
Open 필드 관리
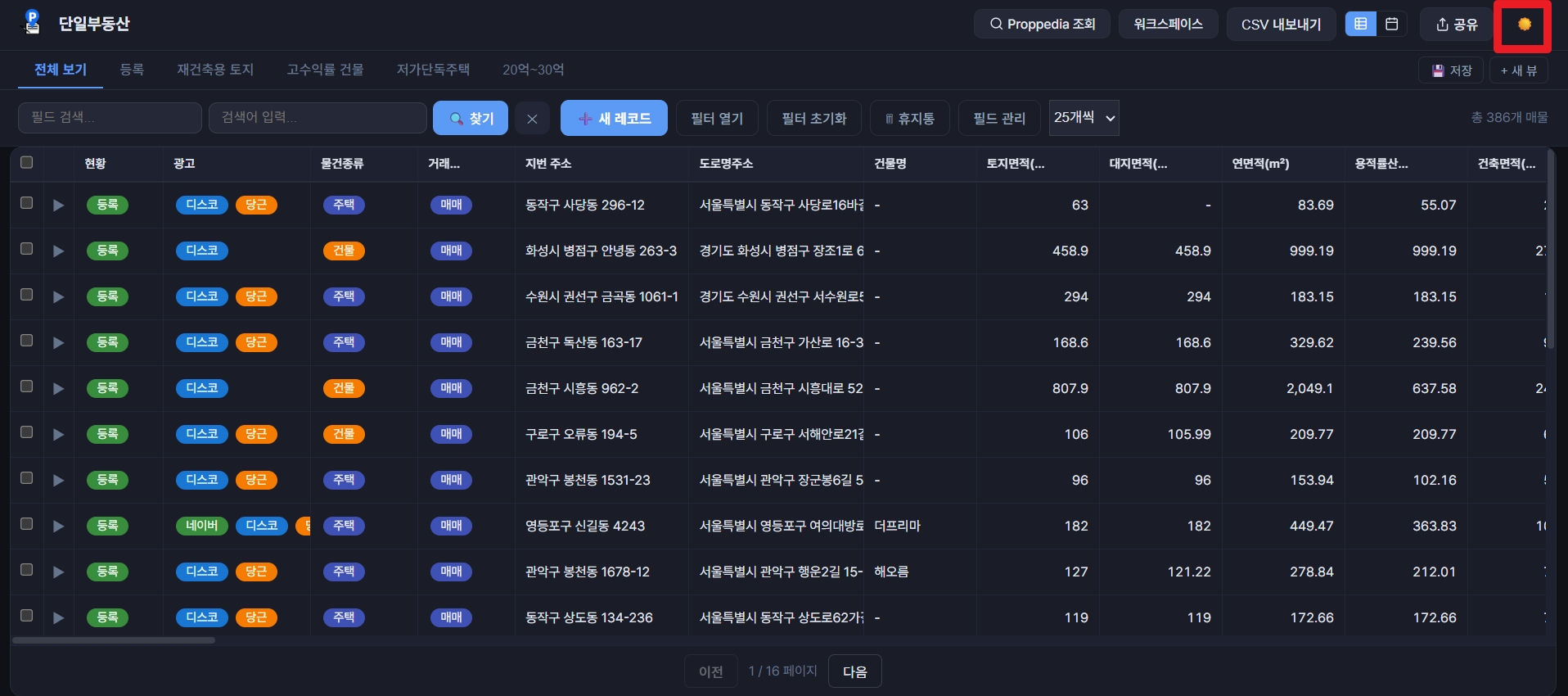[x=999, y=119]
